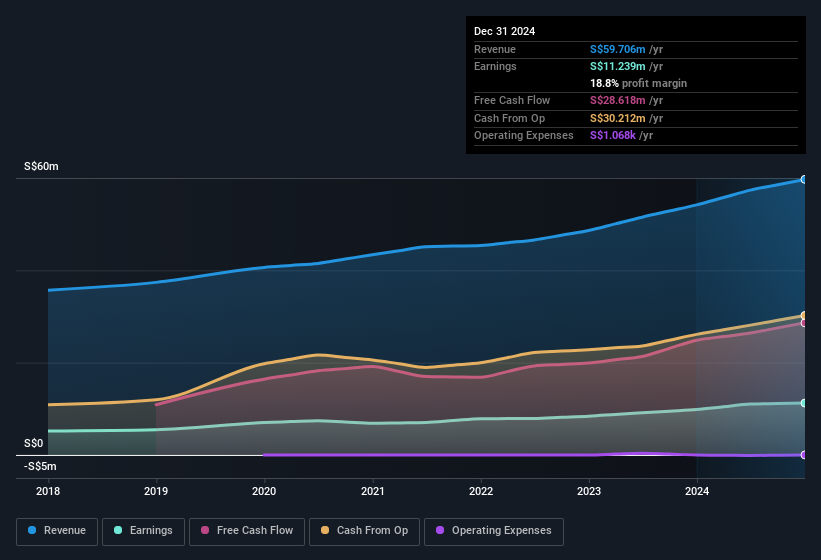Click the Revenue row label in tooltip
The width and height of the screenshot is (821, 560).
tap(495, 49)
